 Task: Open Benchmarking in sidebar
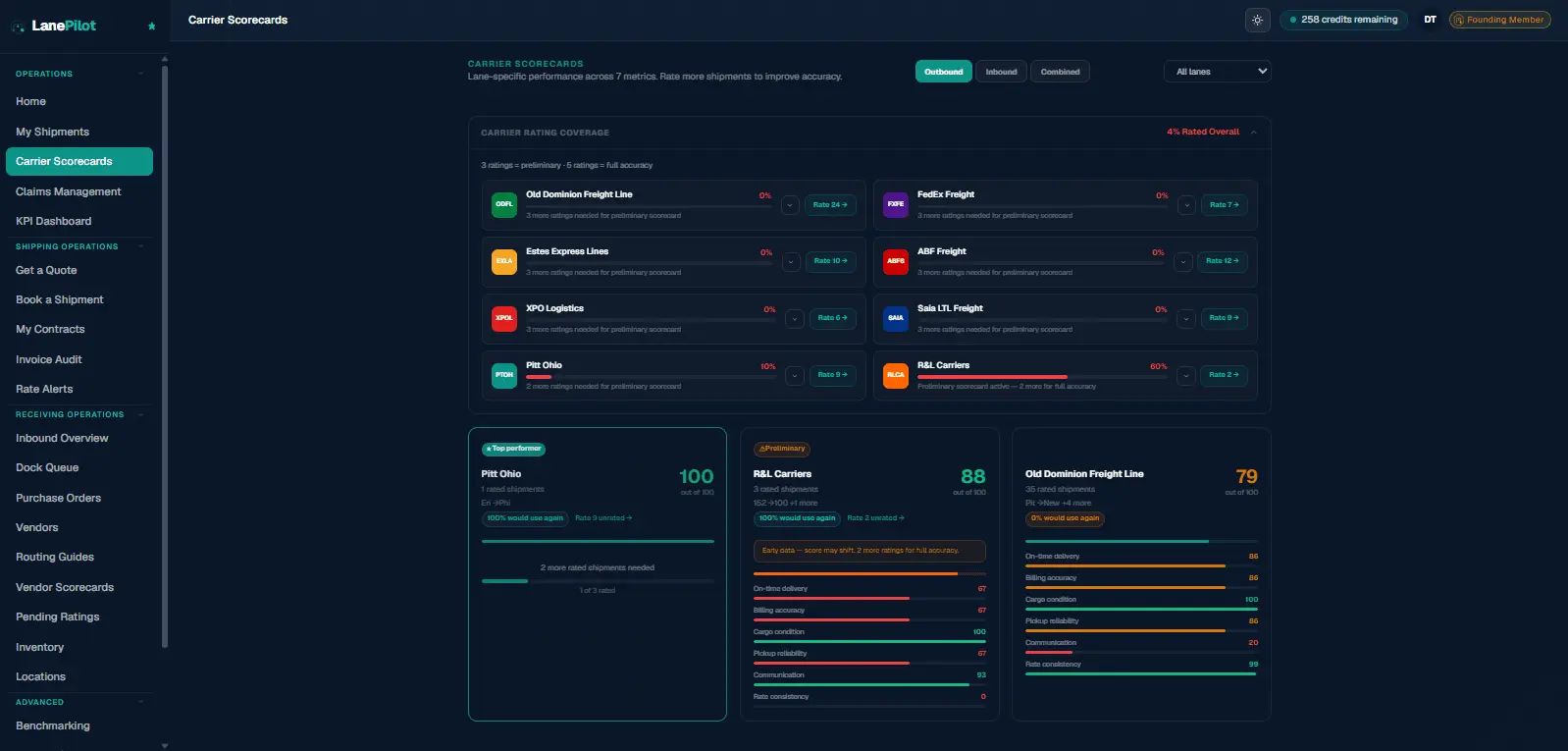pos(79,725)
